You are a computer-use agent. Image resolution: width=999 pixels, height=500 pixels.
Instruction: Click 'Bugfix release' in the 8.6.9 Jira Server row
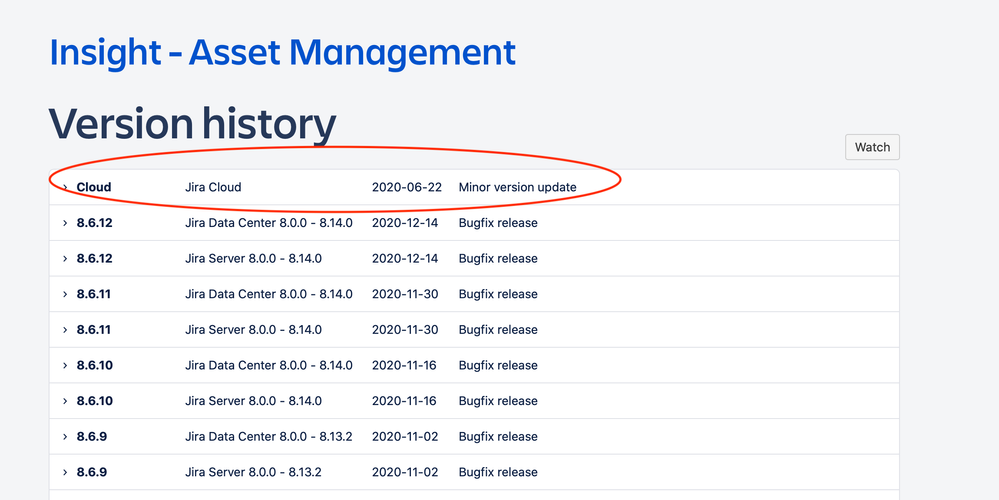[x=498, y=473]
